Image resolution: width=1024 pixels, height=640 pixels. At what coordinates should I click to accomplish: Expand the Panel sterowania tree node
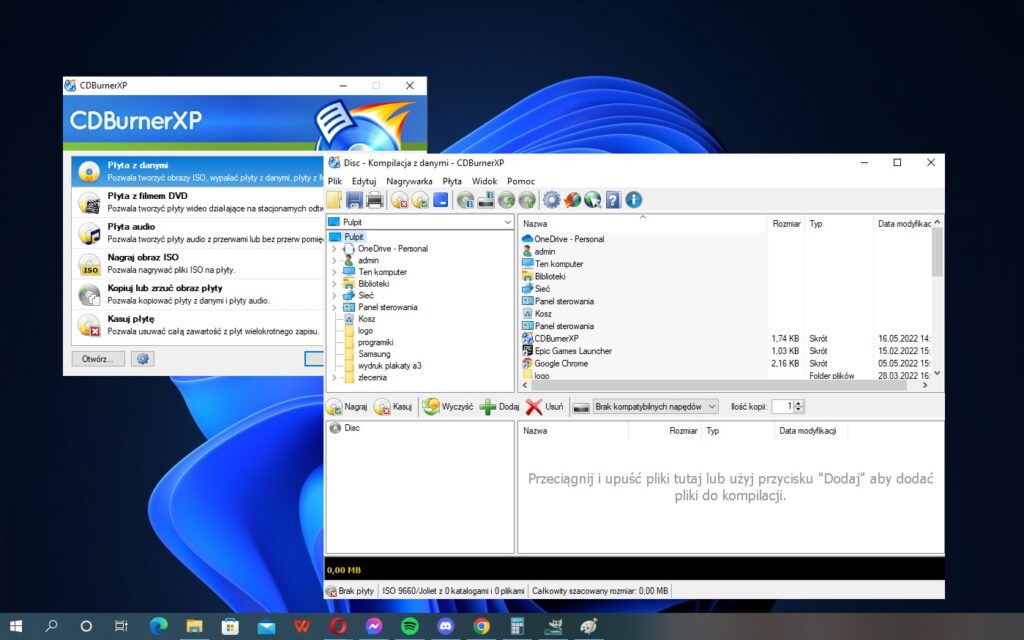click(x=334, y=308)
